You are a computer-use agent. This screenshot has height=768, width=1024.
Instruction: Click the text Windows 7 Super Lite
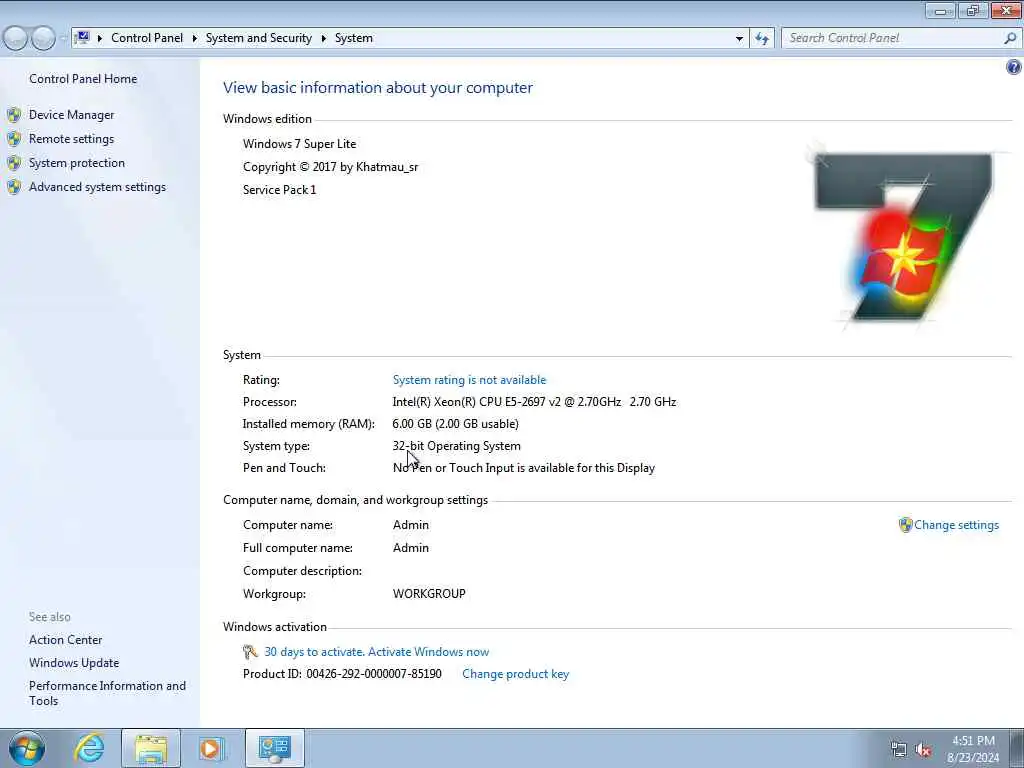pyautogui.click(x=300, y=144)
